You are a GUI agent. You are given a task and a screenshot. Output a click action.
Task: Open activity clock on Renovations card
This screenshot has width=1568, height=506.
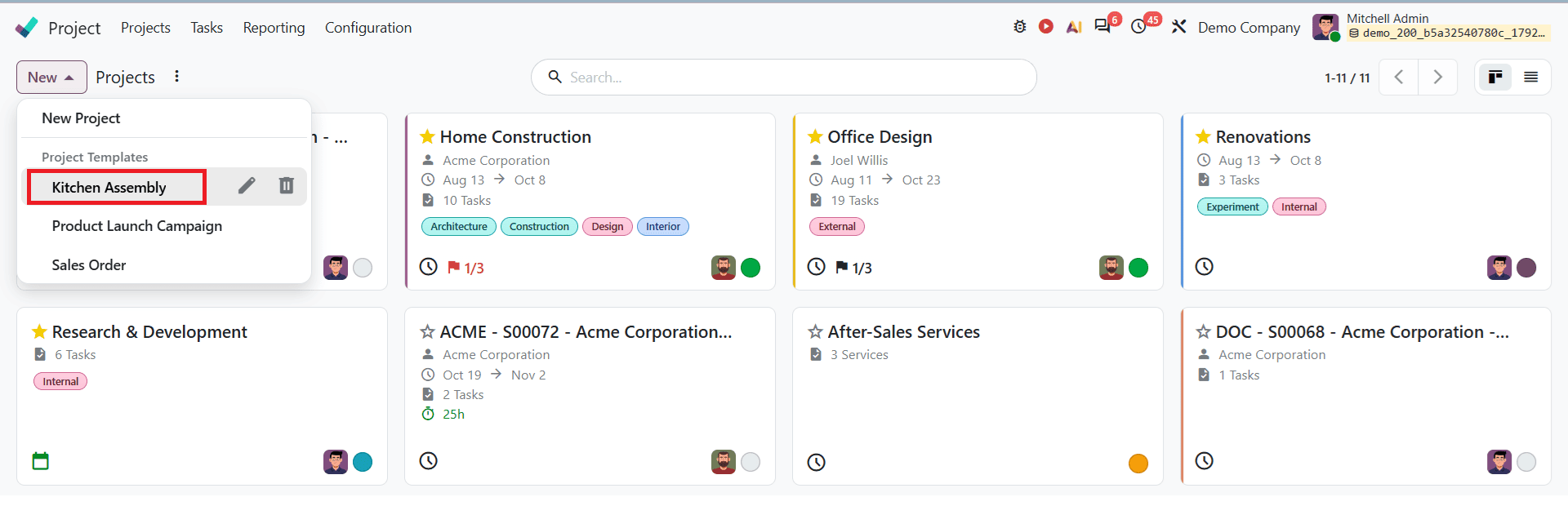click(1205, 267)
